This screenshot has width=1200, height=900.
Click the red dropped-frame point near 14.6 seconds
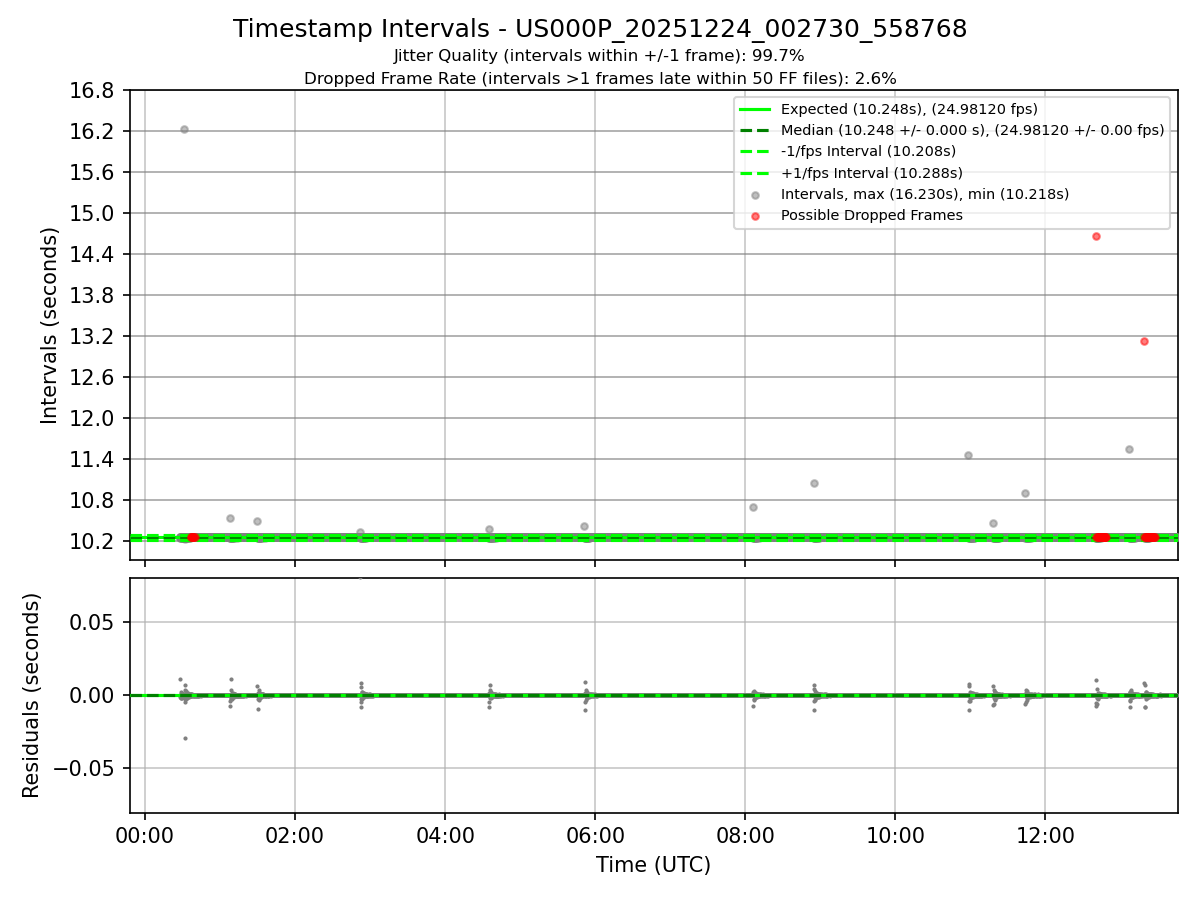1096,236
